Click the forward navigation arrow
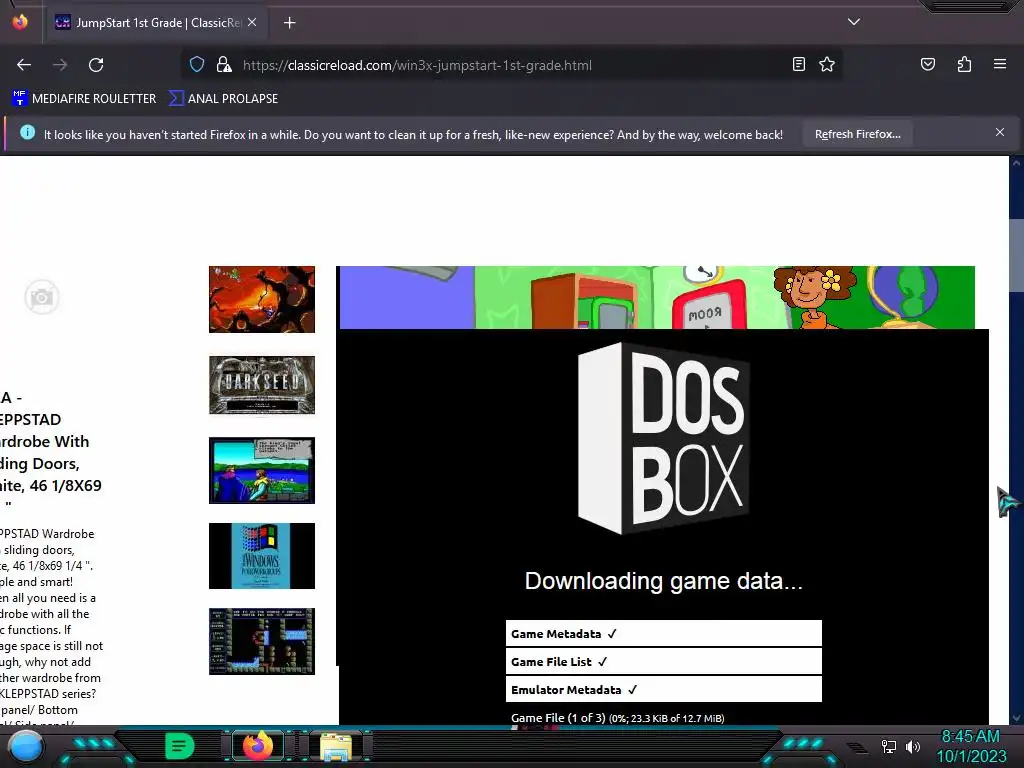The width and height of the screenshot is (1024, 768). click(x=60, y=65)
